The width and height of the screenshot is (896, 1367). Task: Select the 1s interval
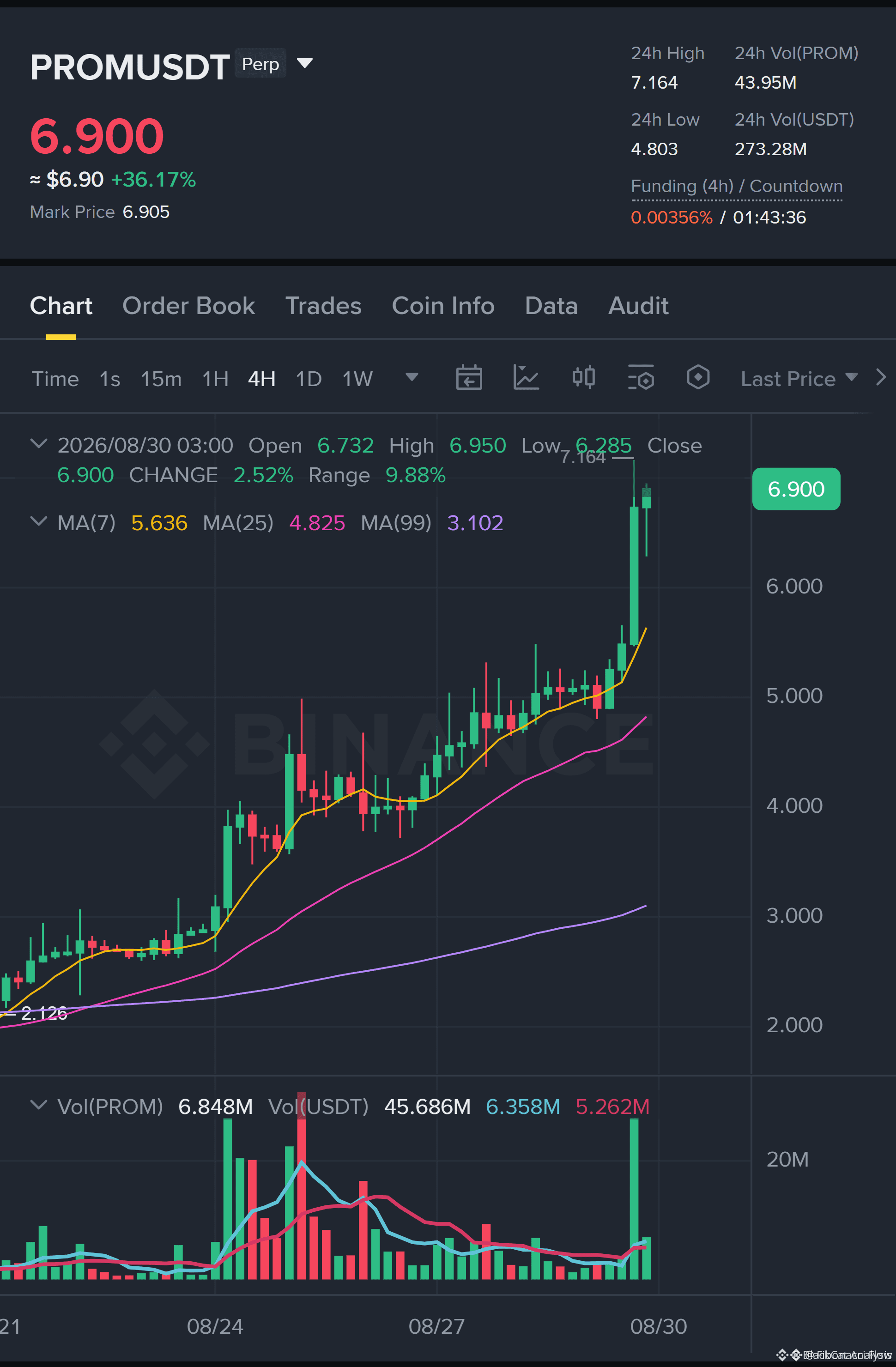point(110,379)
